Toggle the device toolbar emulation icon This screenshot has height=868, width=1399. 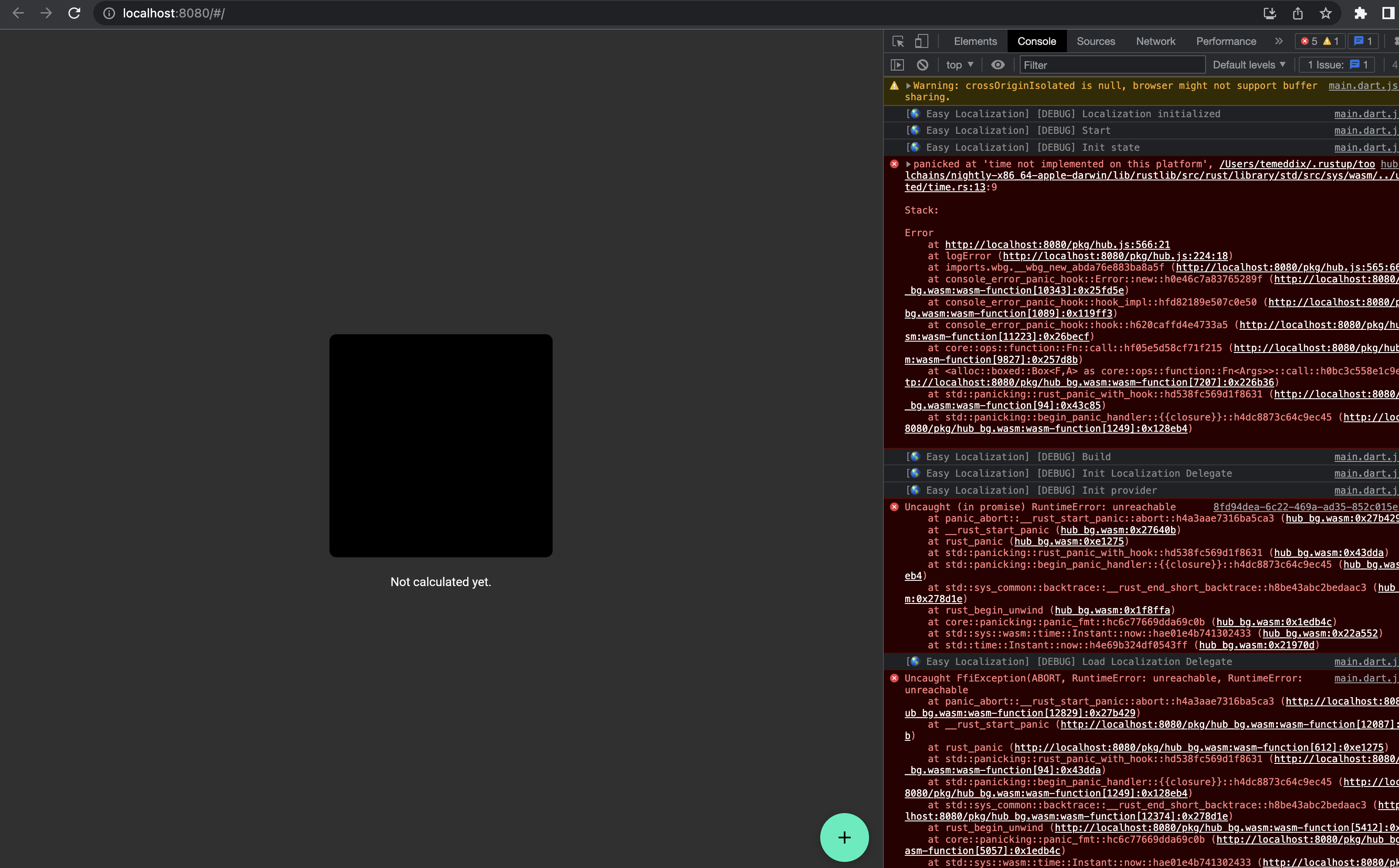coord(921,41)
